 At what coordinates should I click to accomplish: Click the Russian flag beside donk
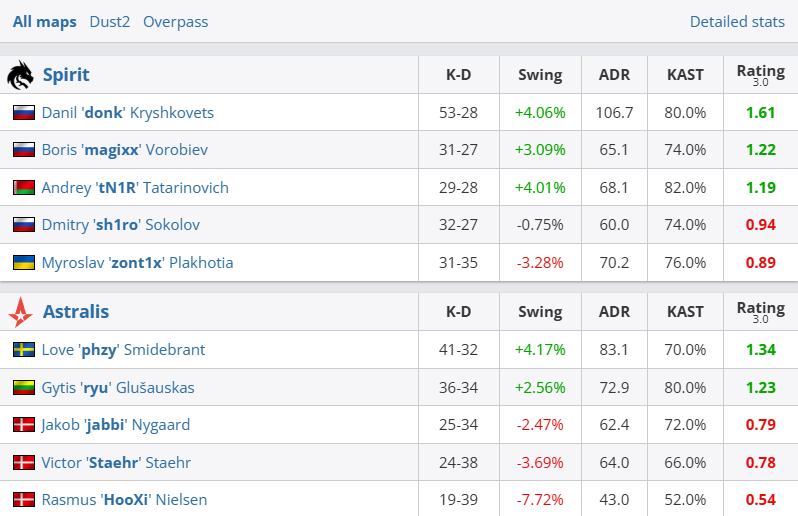[23, 113]
